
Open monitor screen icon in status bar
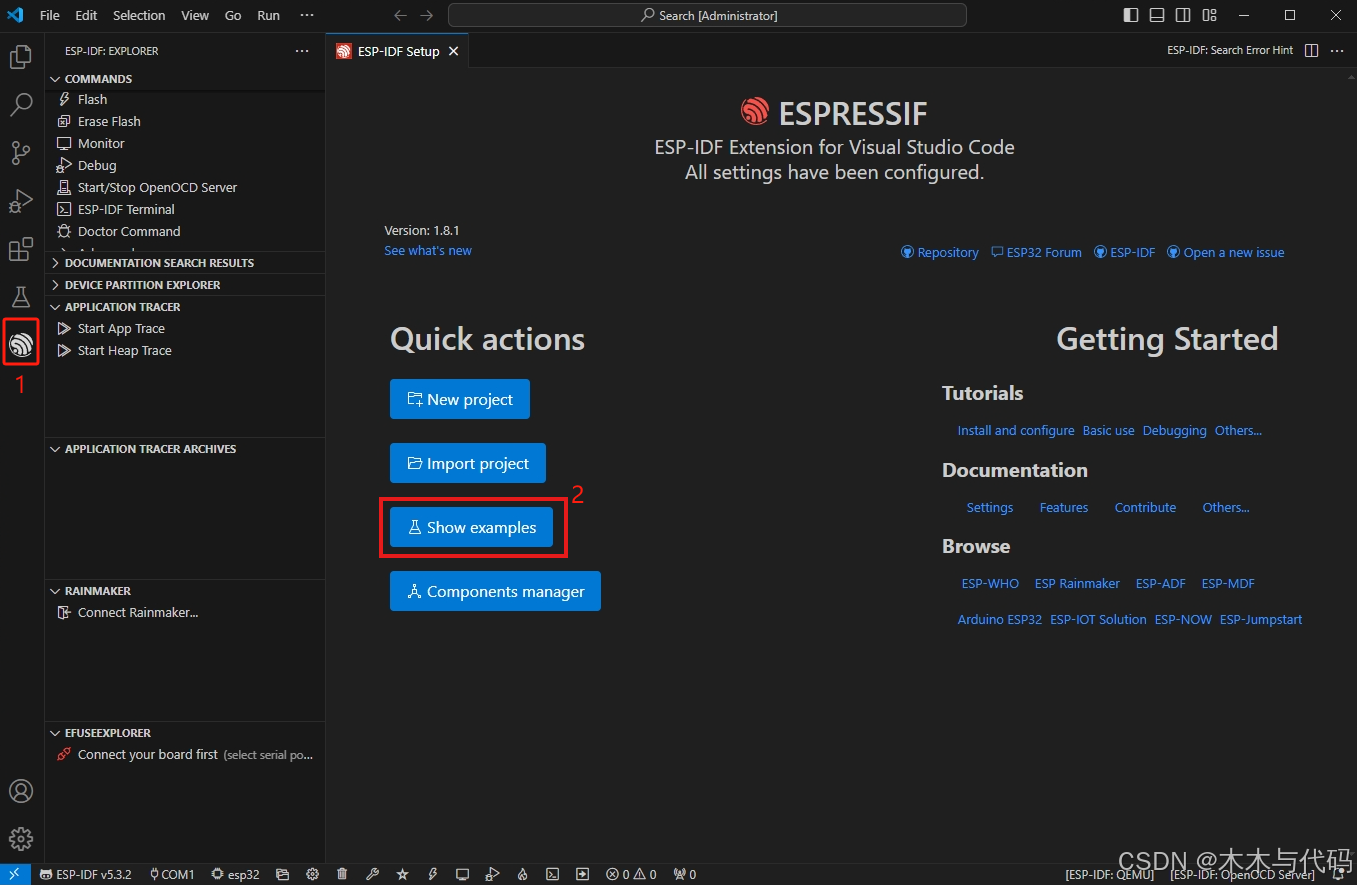click(462, 874)
